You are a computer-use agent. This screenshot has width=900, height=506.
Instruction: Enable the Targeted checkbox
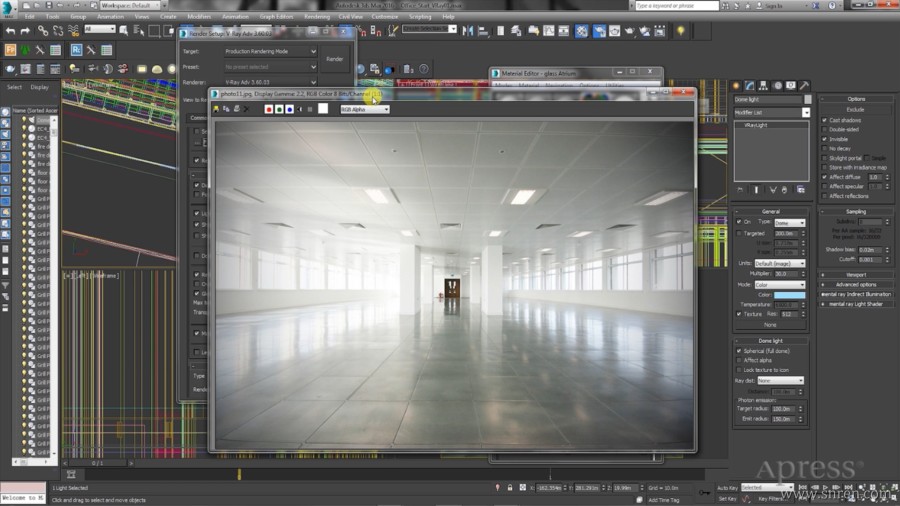click(x=739, y=233)
